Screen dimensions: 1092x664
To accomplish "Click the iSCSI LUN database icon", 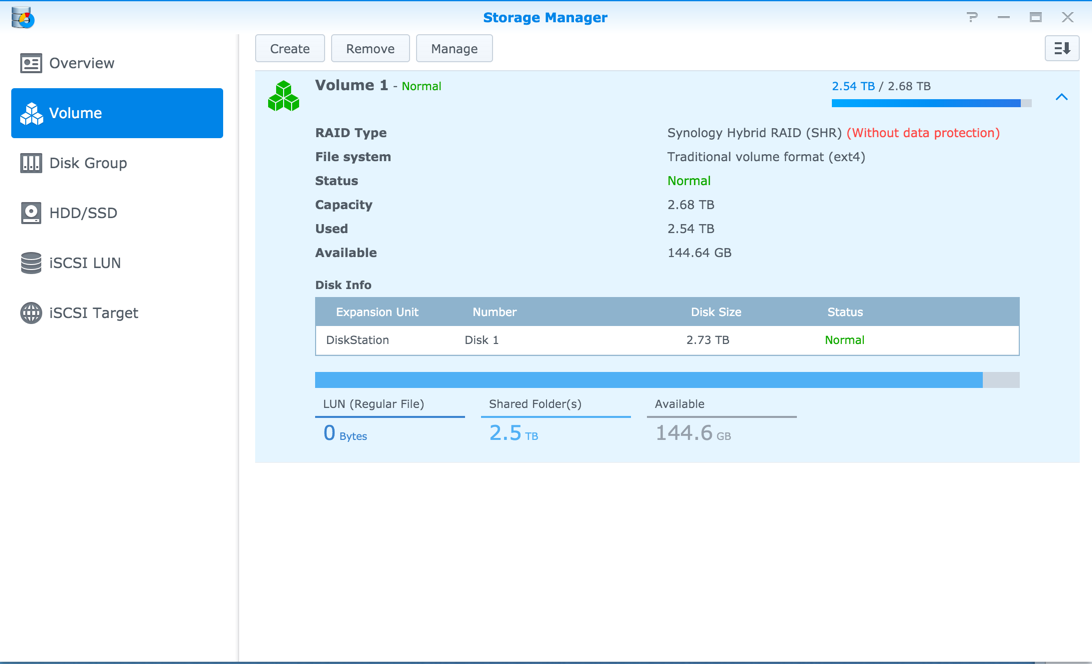I will tap(31, 263).
